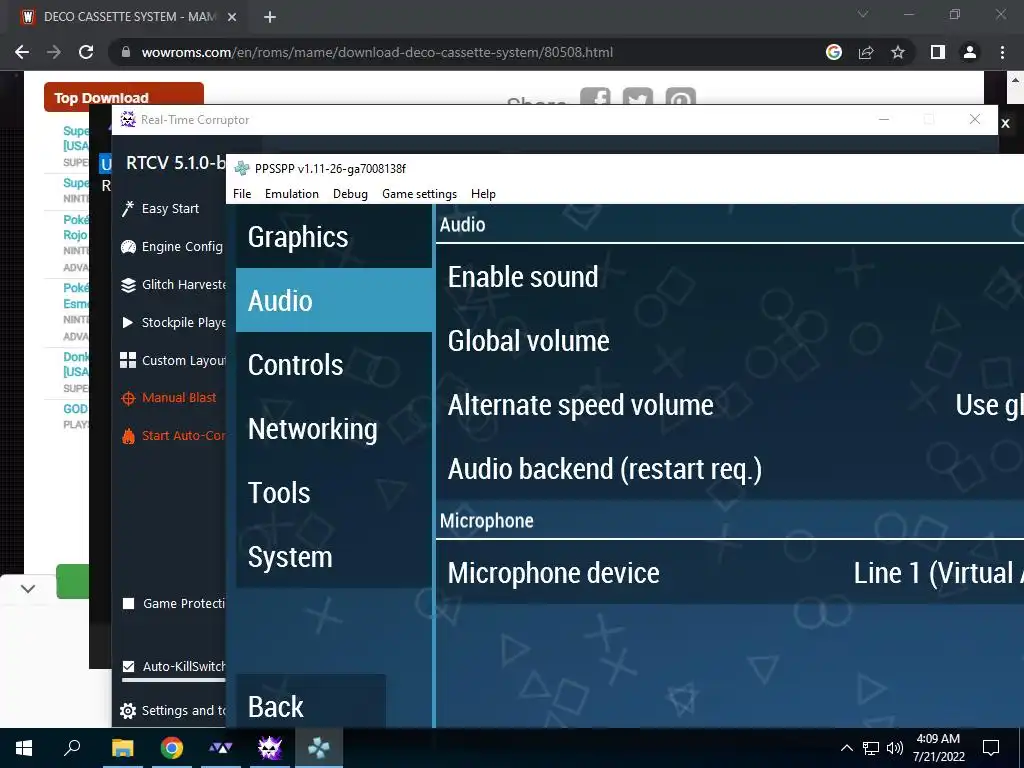Open Settings gear icon in RTCV
Screen dimensions: 1024x768
128,711
